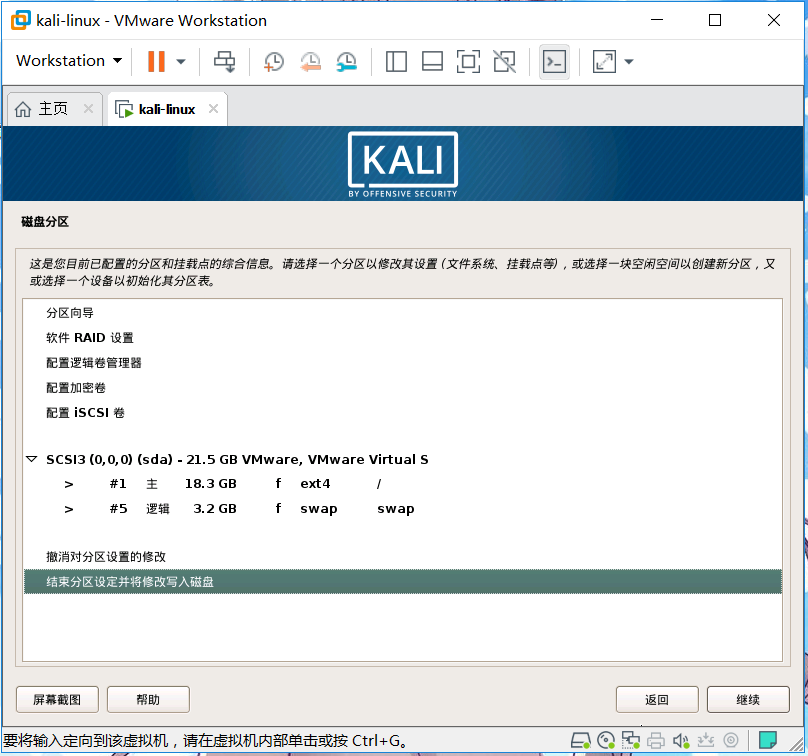The width and height of the screenshot is (808, 756).
Task: Revert to the previous snapshot
Action: tap(310, 61)
